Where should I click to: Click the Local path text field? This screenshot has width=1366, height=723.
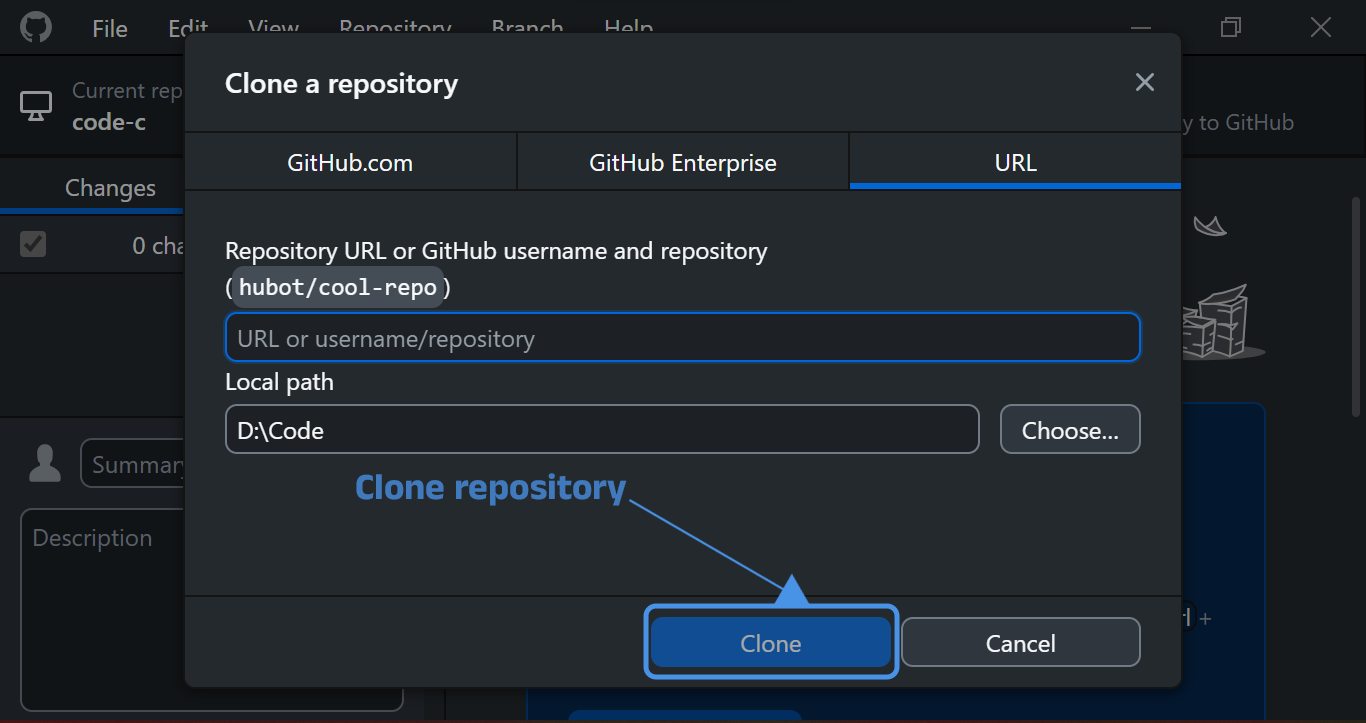(x=601, y=430)
